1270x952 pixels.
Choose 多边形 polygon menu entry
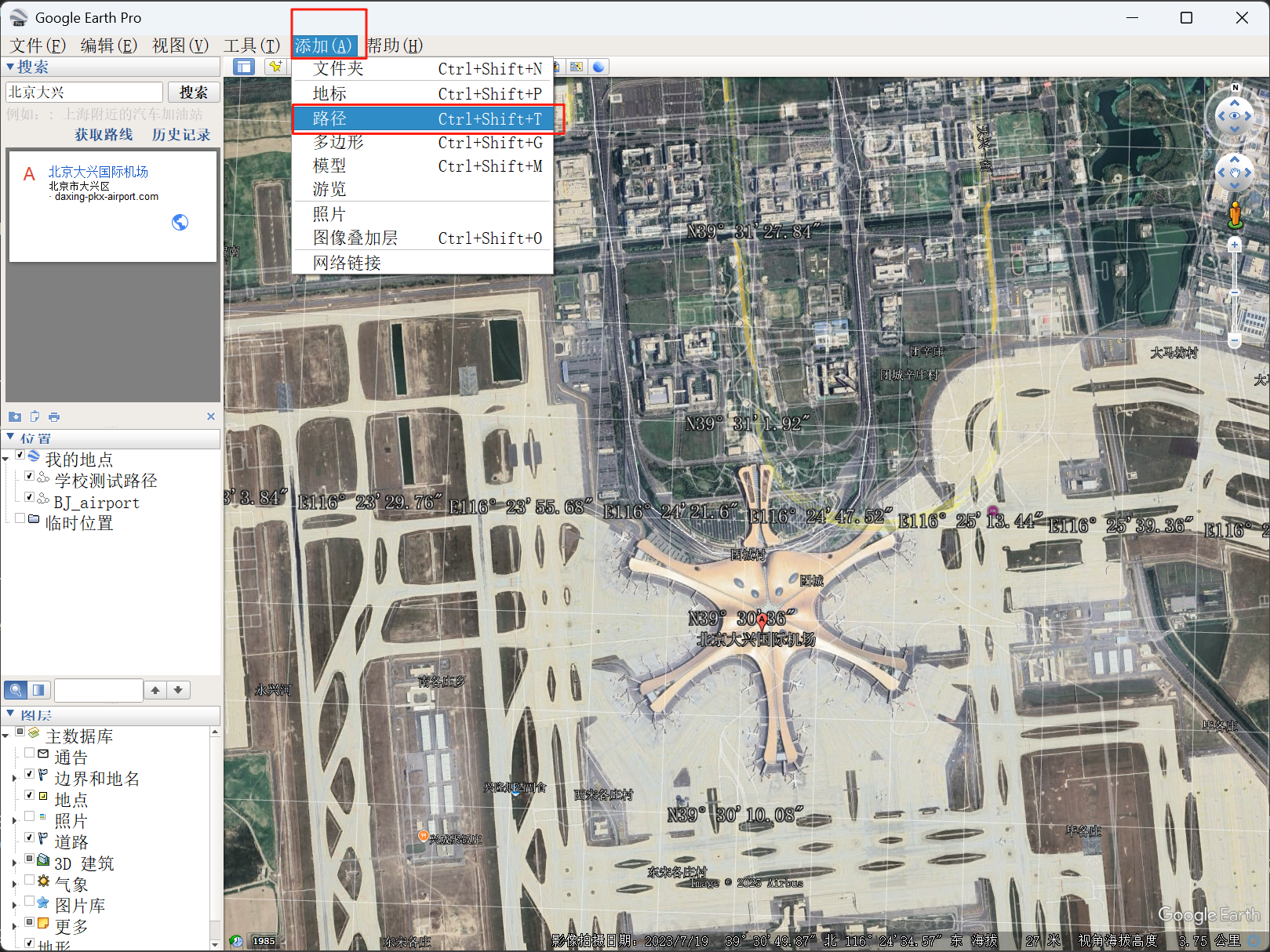click(x=424, y=142)
